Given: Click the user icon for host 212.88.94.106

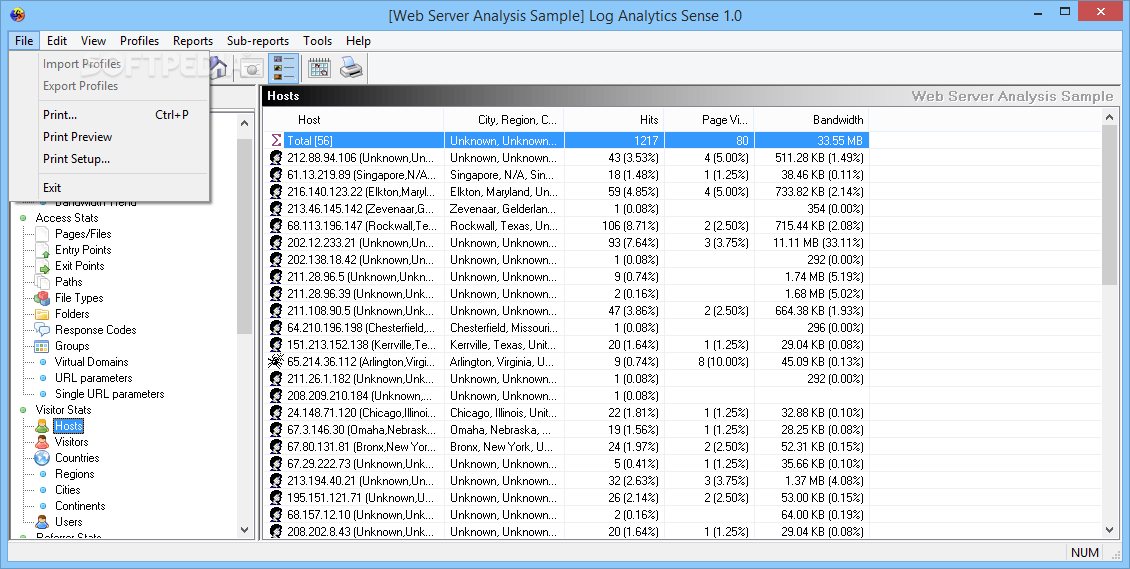Looking at the screenshot, I should pyautogui.click(x=275, y=158).
